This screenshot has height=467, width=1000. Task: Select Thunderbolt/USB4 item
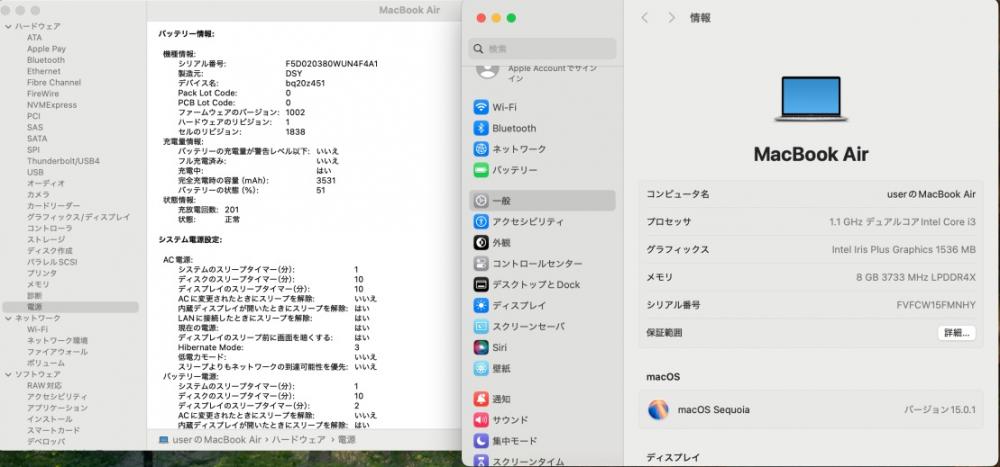point(63,161)
